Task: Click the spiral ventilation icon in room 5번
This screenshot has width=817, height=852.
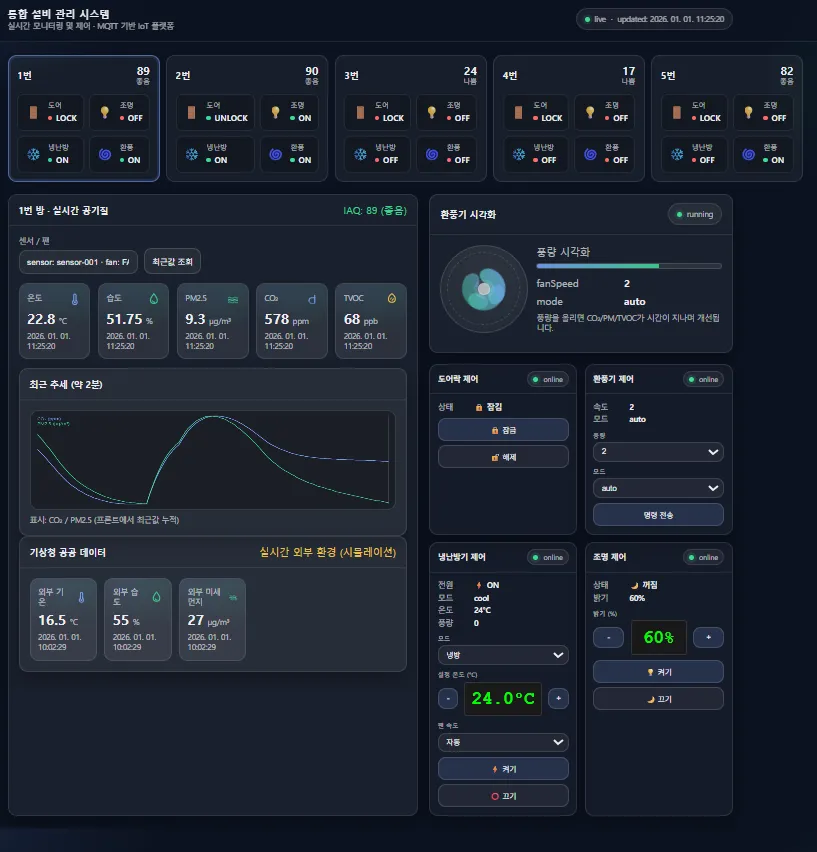Action: coord(749,154)
